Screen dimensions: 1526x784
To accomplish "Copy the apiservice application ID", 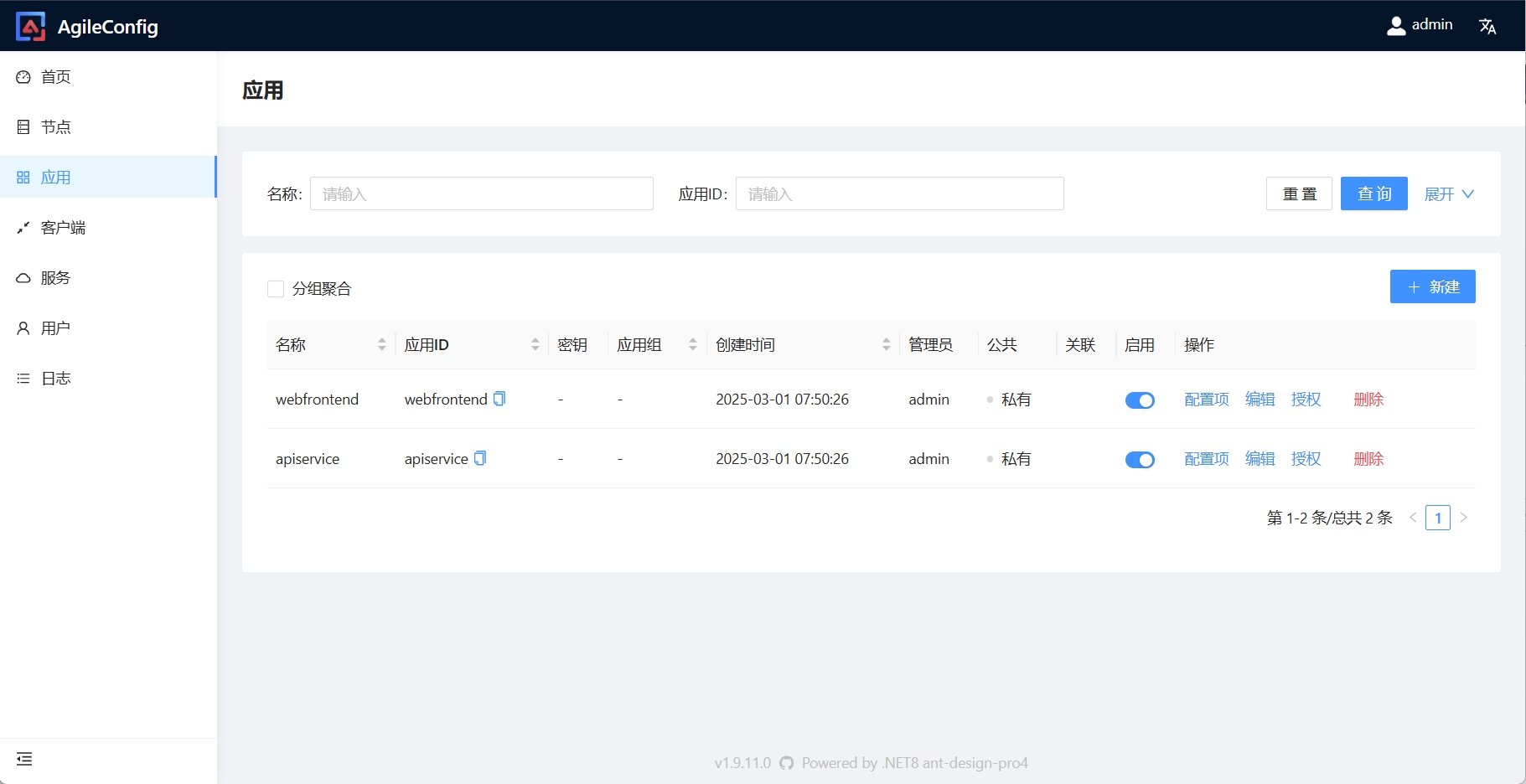I will (x=480, y=458).
